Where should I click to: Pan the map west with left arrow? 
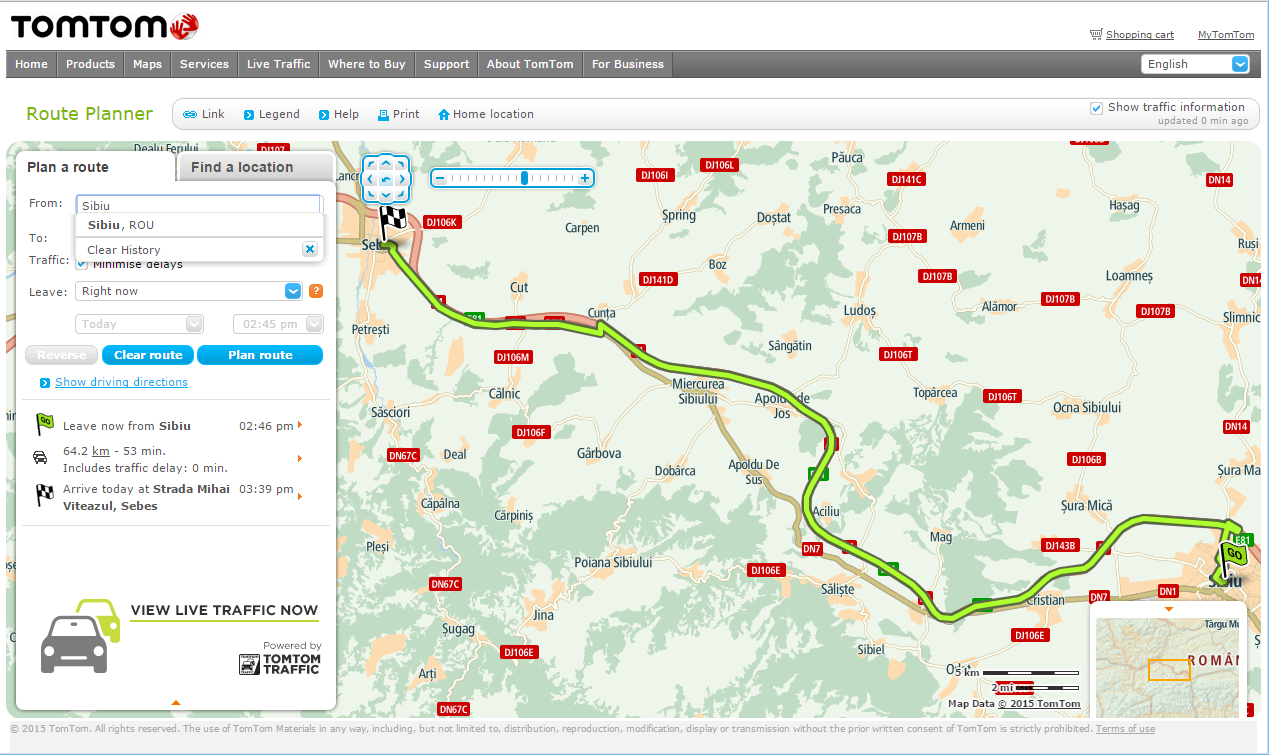click(x=371, y=180)
